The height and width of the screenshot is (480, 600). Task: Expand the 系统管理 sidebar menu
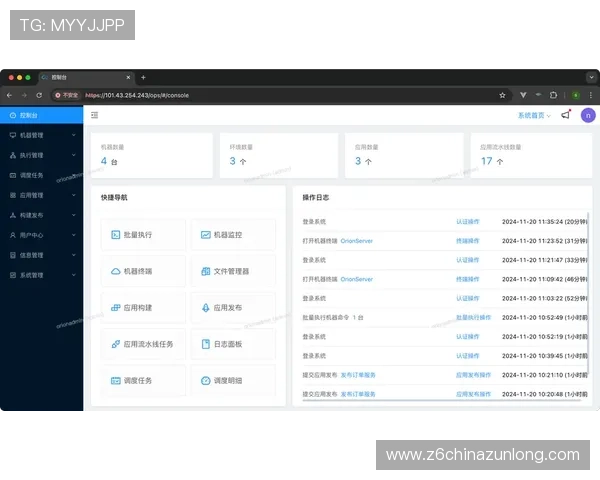42,275
